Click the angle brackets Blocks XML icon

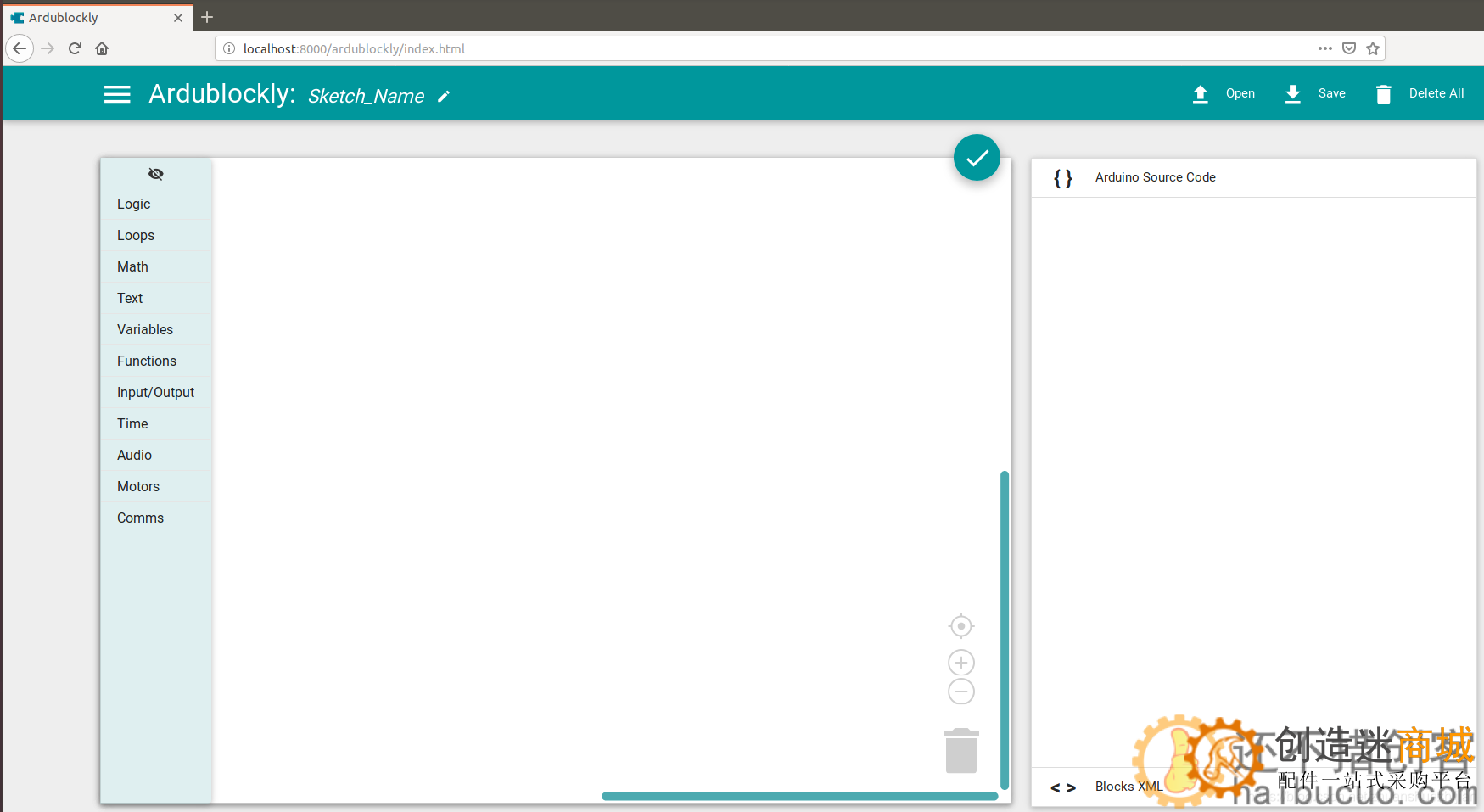click(1063, 787)
